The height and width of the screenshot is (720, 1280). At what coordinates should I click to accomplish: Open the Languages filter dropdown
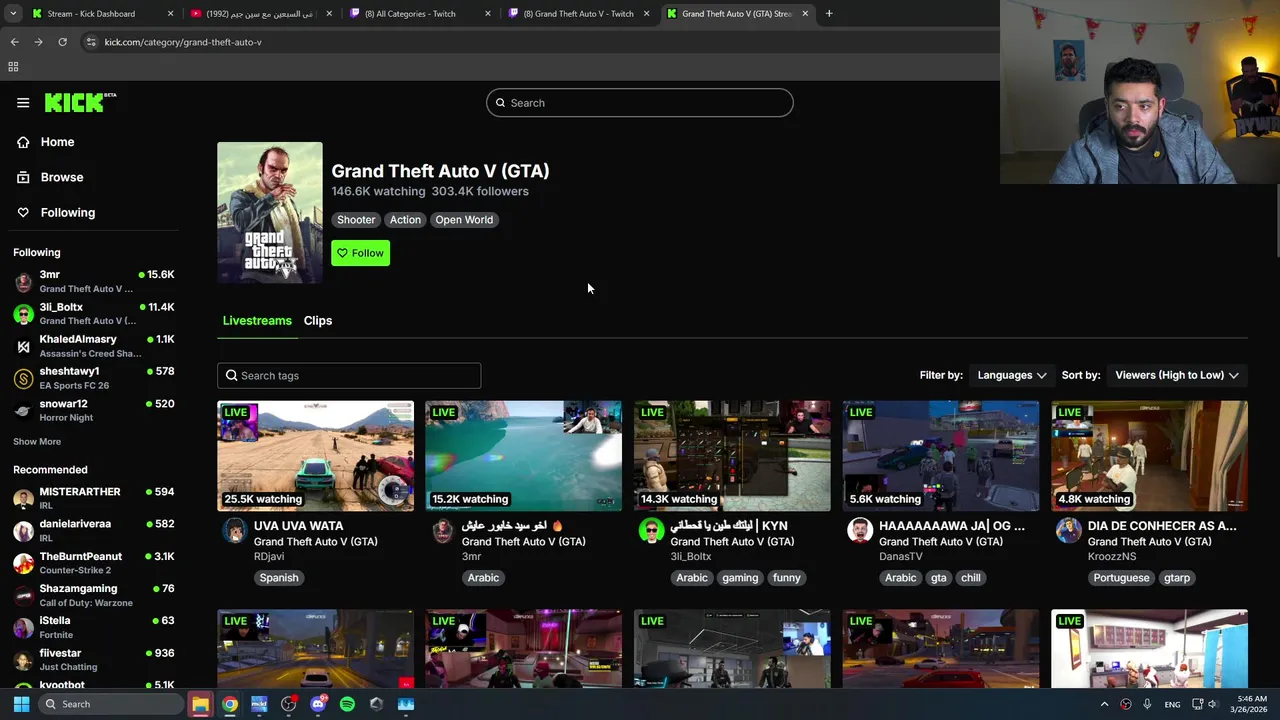(x=1012, y=375)
